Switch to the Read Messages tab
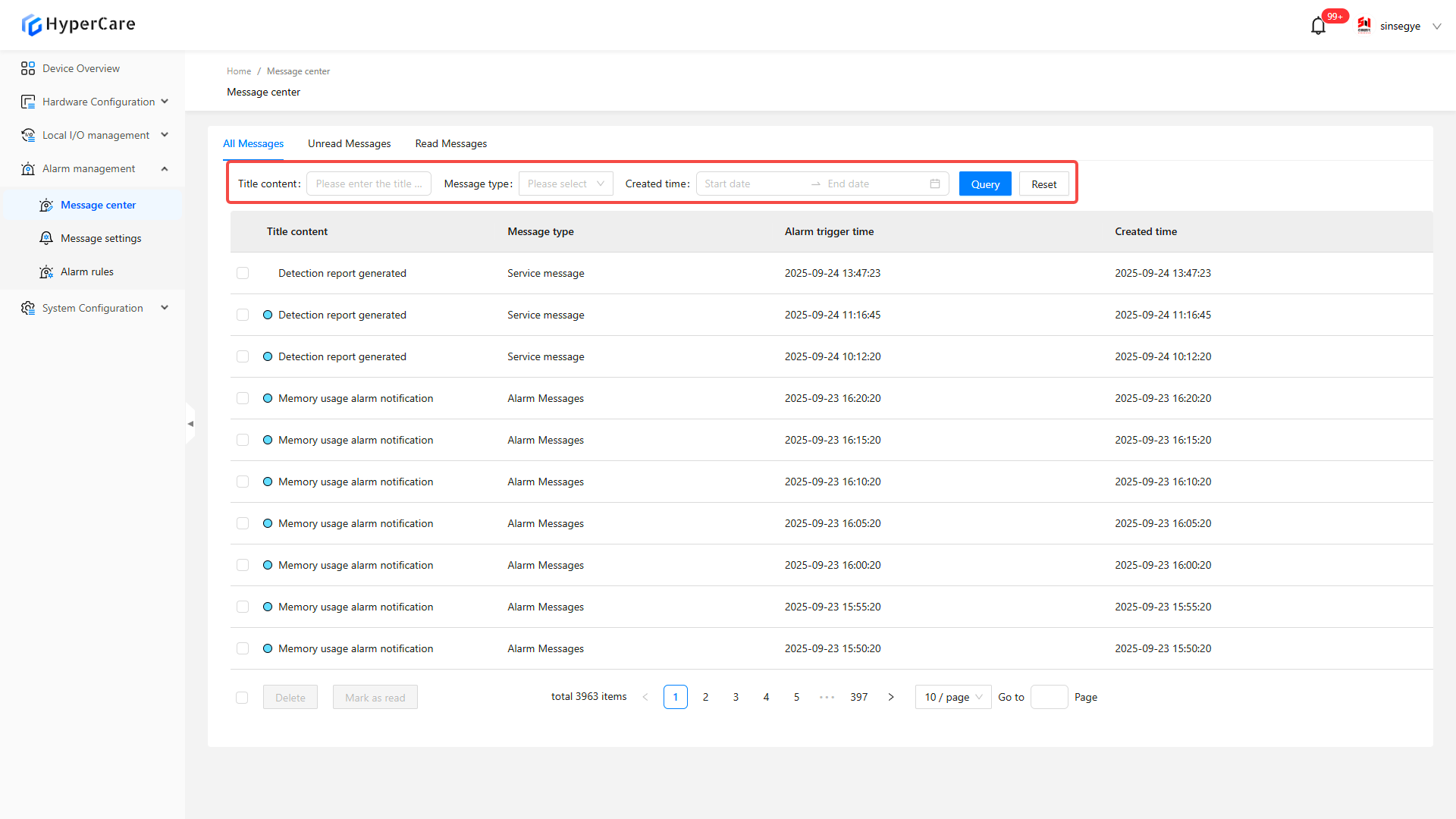1456x819 pixels. (450, 143)
